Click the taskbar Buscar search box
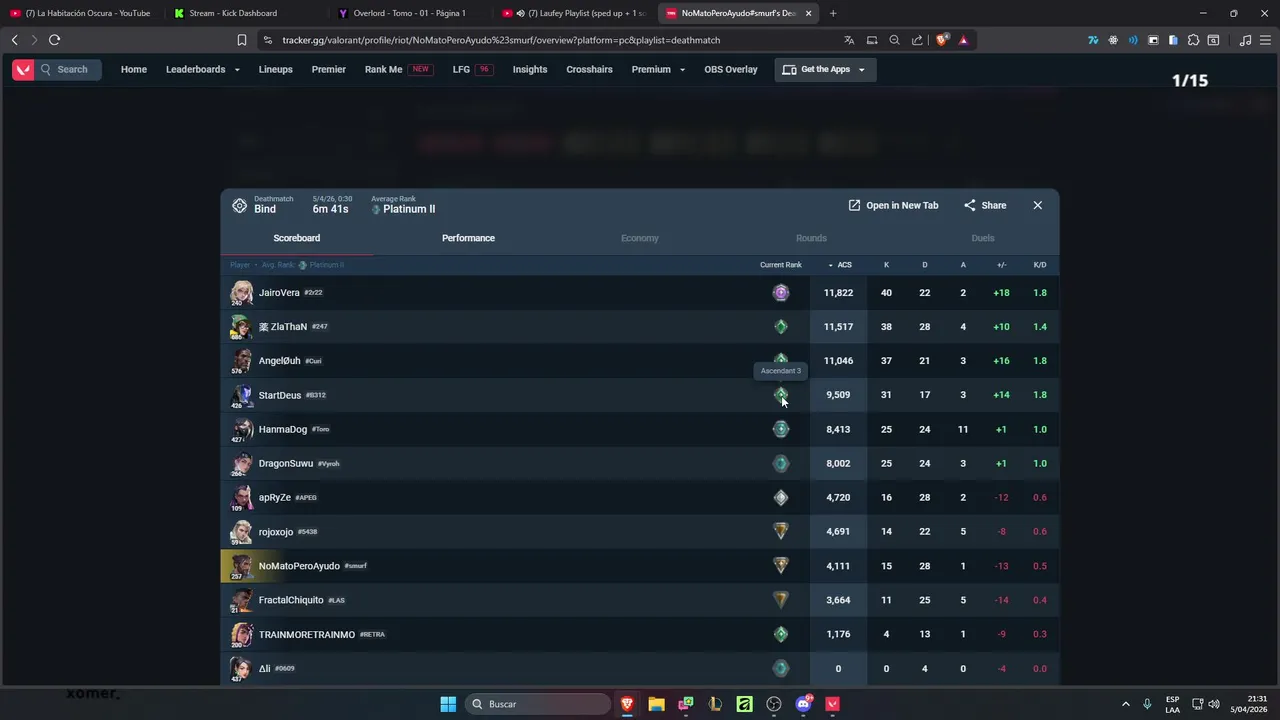Viewport: 1280px width, 720px height. [539, 704]
